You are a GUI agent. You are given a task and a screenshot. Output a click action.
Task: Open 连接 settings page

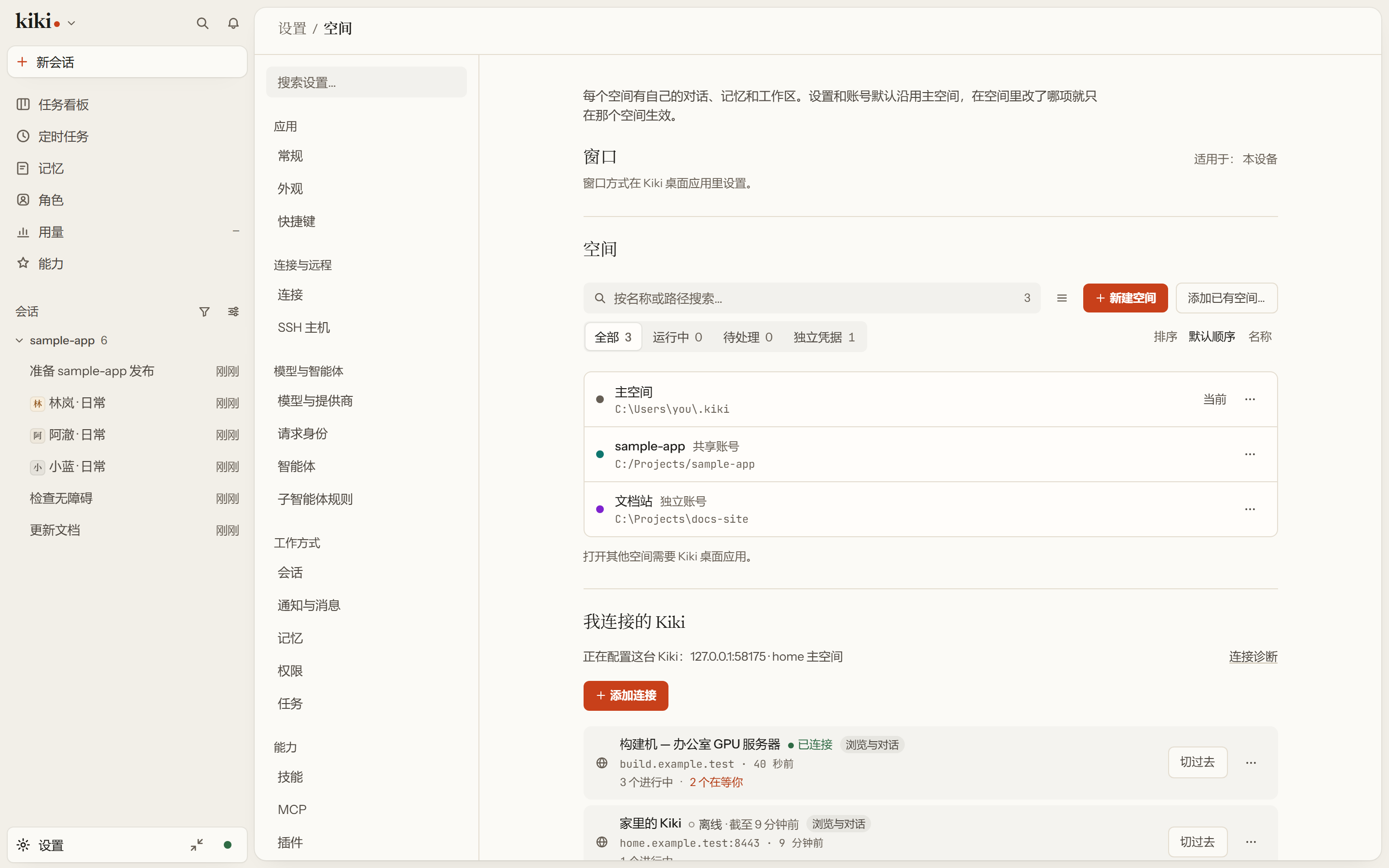pos(366,295)
